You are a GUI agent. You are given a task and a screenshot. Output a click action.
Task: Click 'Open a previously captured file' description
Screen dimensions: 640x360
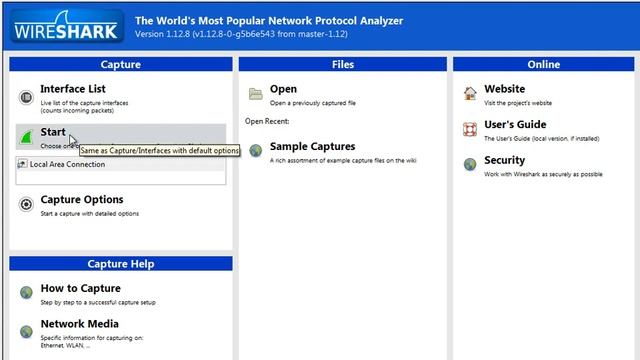[x=313, y=103]
